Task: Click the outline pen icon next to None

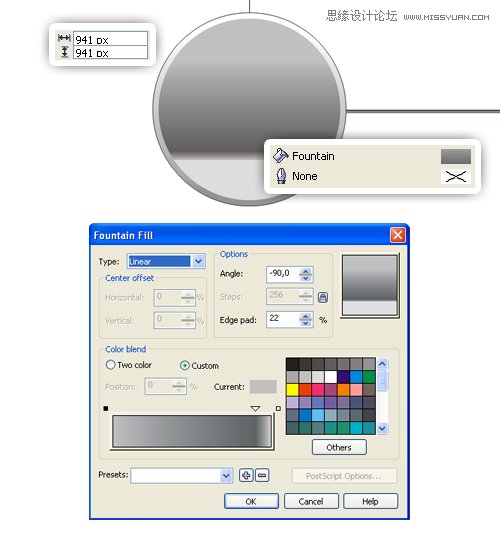Action: coord(281,176)
